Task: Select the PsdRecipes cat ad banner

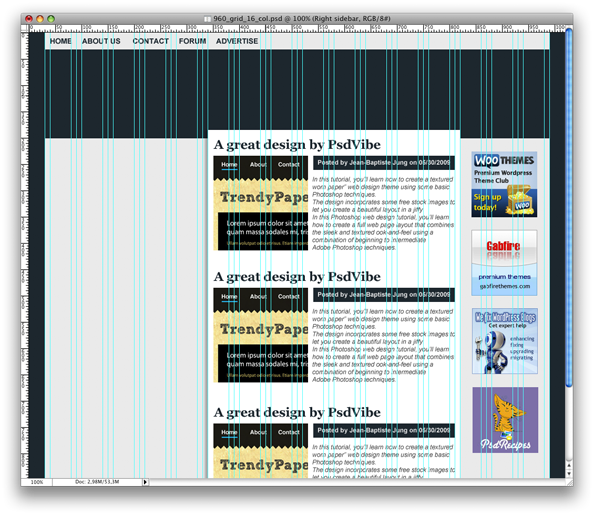Action: pyautogui.click(x=505, y=420)
